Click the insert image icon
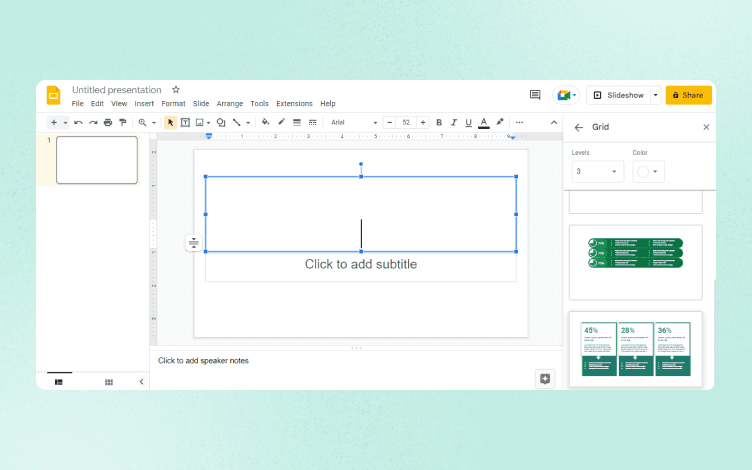Screen dimensions: 752x470 (x=200, y=123)
